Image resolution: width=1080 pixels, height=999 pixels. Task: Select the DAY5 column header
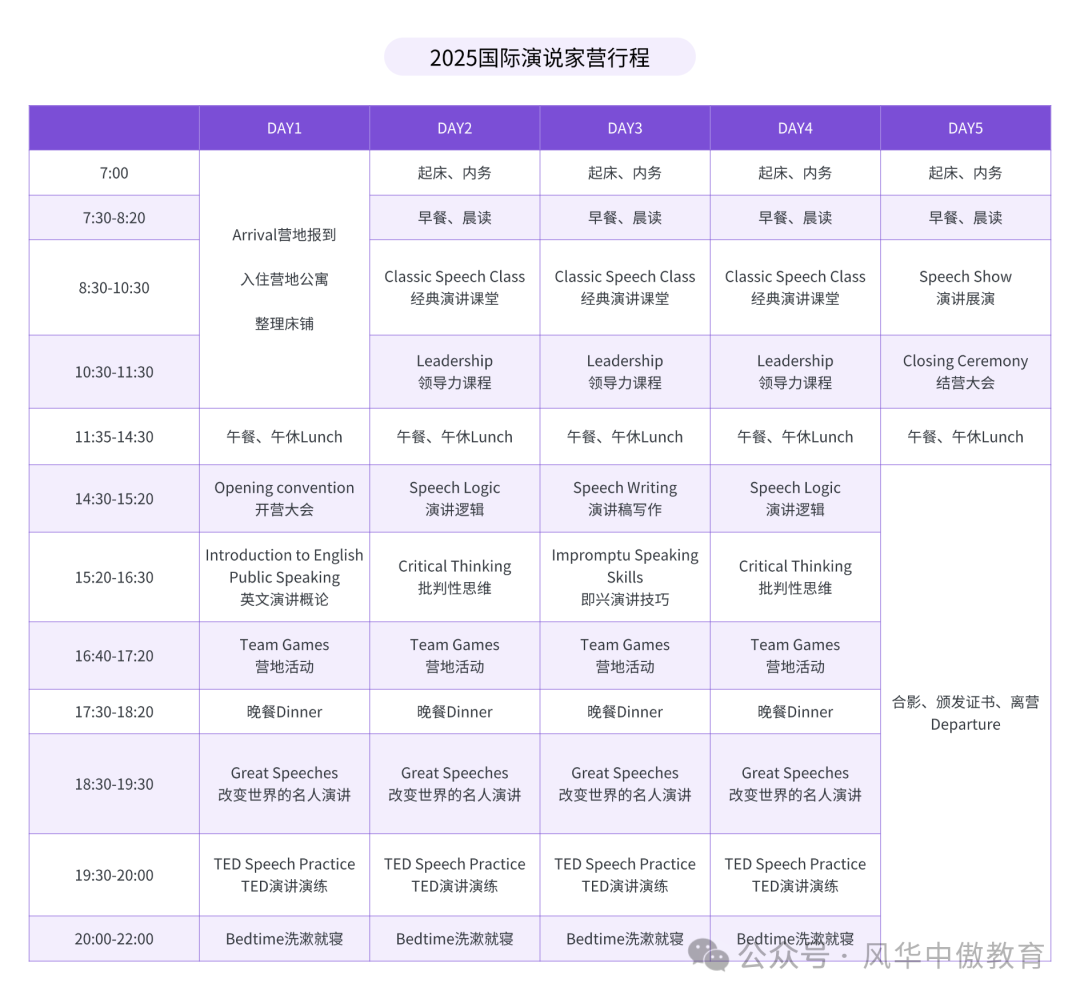tap(965, 128)
